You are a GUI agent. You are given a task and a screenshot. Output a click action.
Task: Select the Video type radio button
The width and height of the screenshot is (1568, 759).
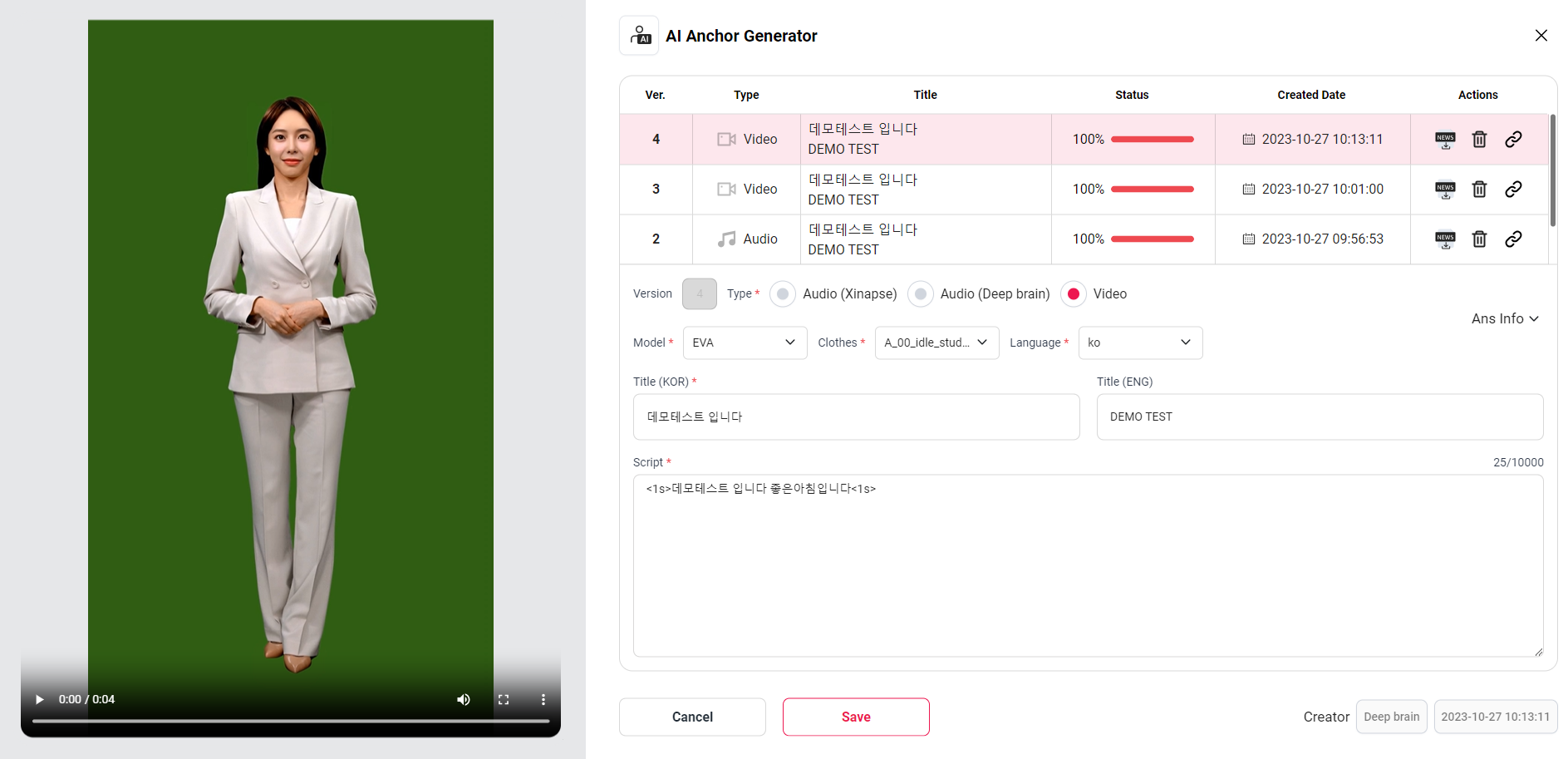click(1074, 294)
